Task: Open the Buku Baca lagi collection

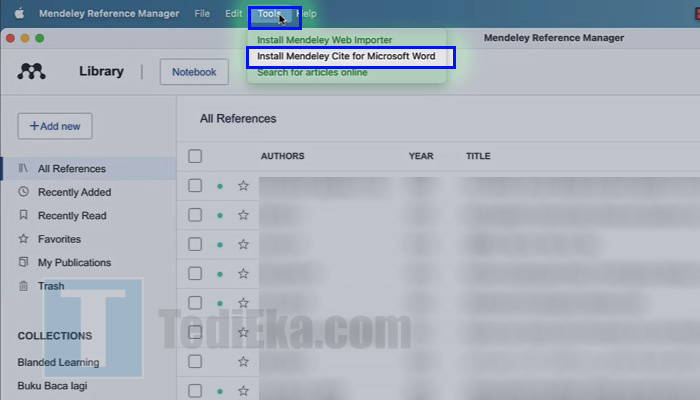Action: (52, 385)
